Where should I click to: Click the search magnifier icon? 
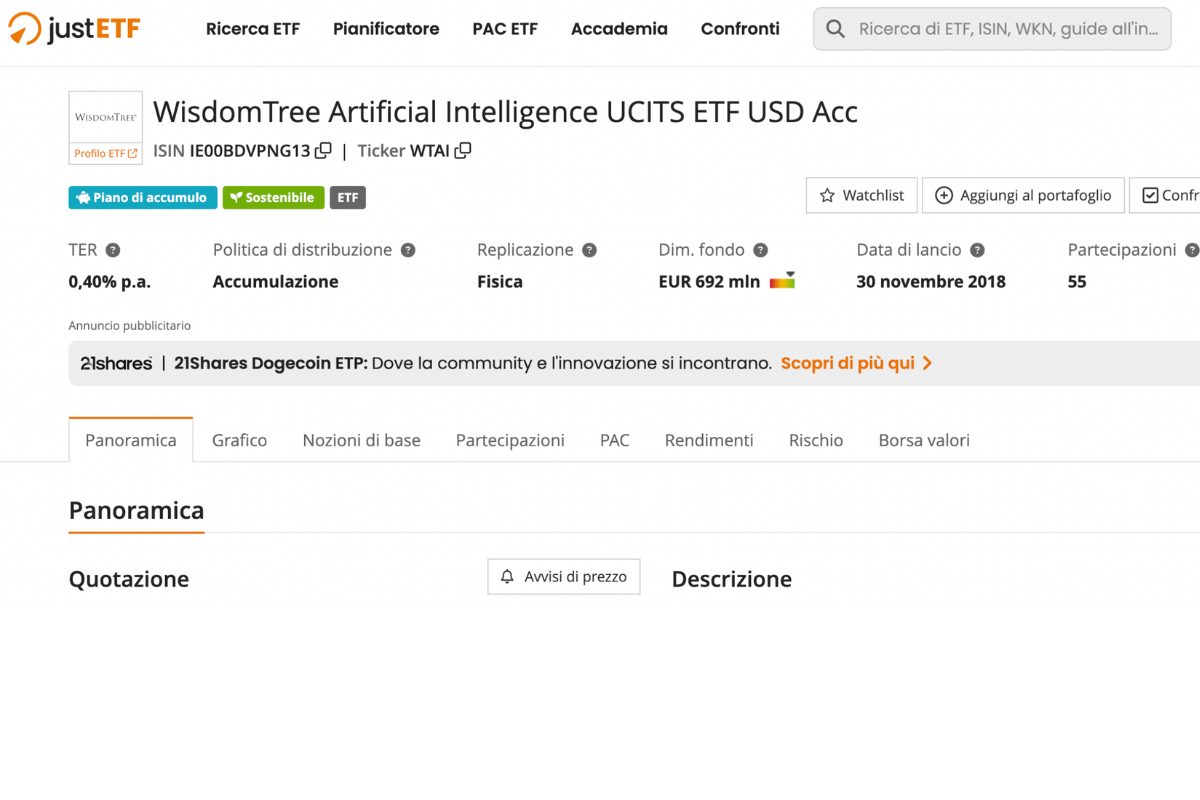(x=836, y=29)
